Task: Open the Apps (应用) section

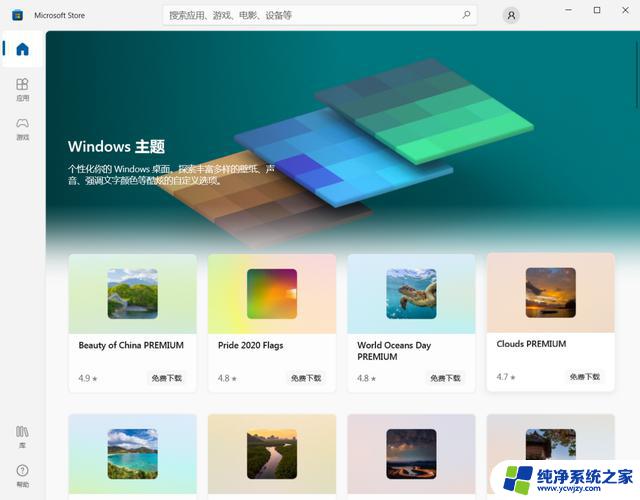Action: coord(22,90)
